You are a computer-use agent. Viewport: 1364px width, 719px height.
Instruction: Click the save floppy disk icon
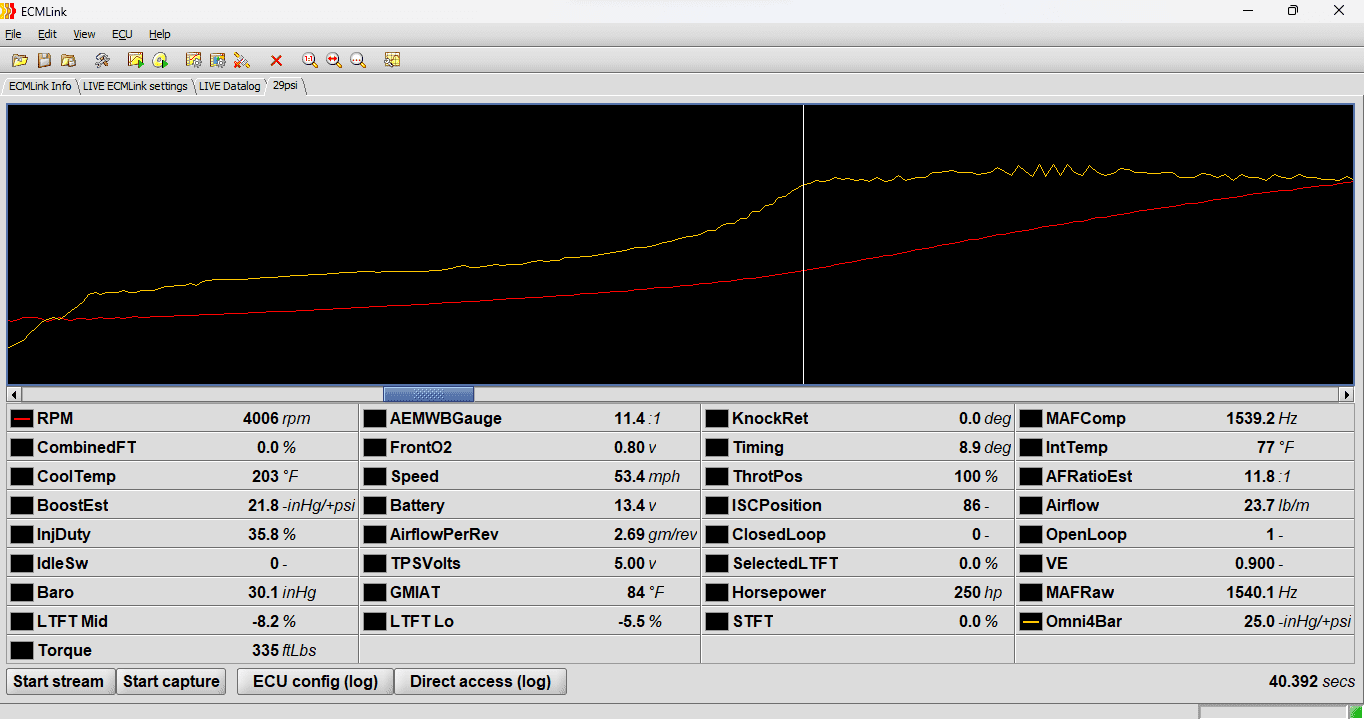pos(44,61)
